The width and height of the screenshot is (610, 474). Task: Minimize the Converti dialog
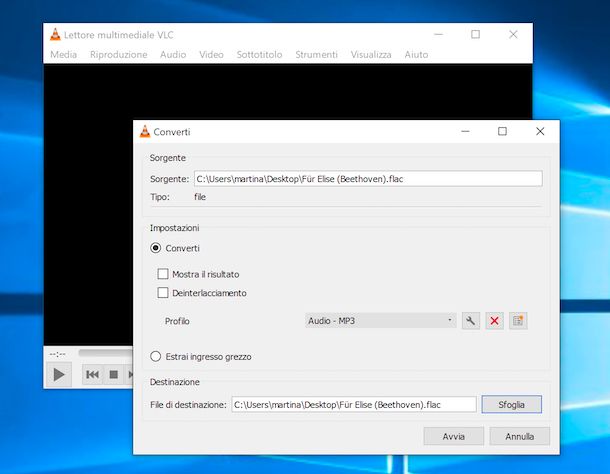coord(465,132)
